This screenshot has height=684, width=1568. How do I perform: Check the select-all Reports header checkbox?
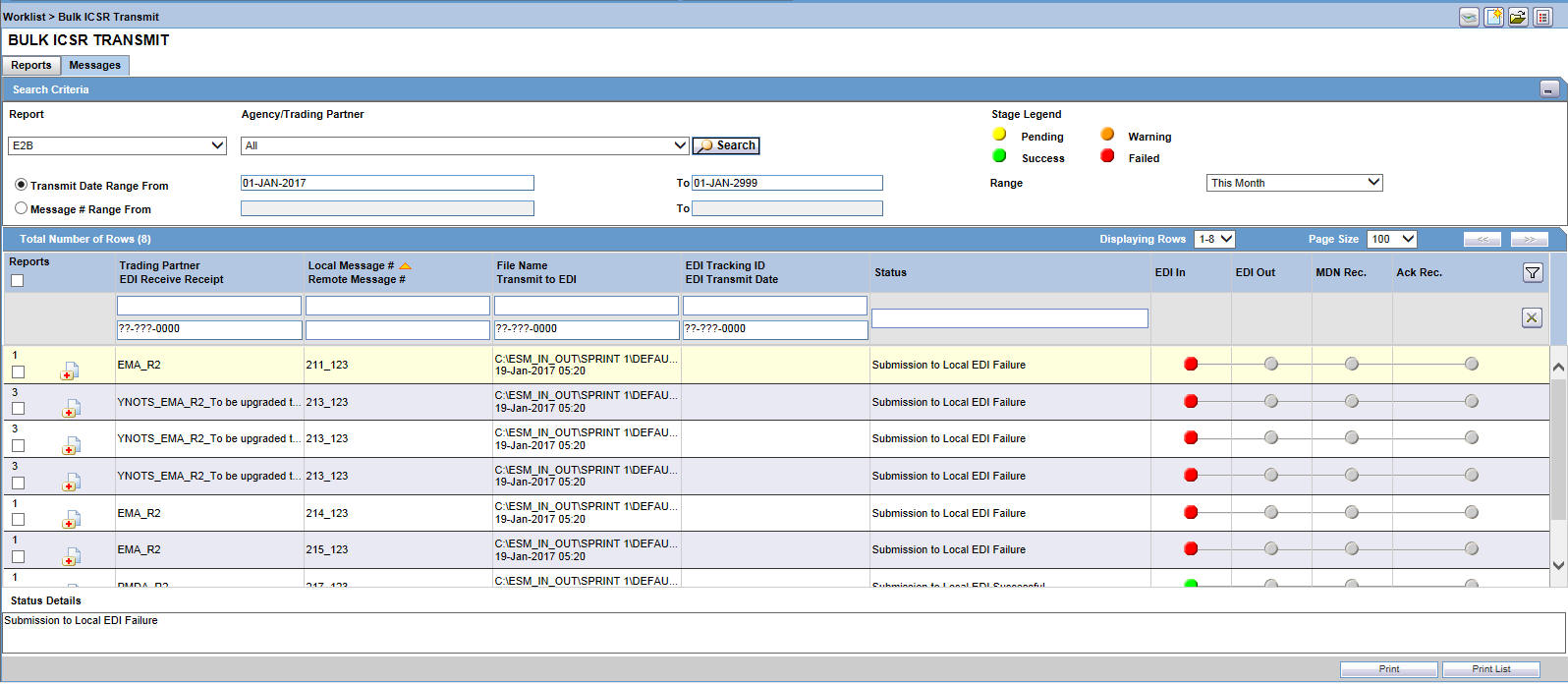point(17,281)
